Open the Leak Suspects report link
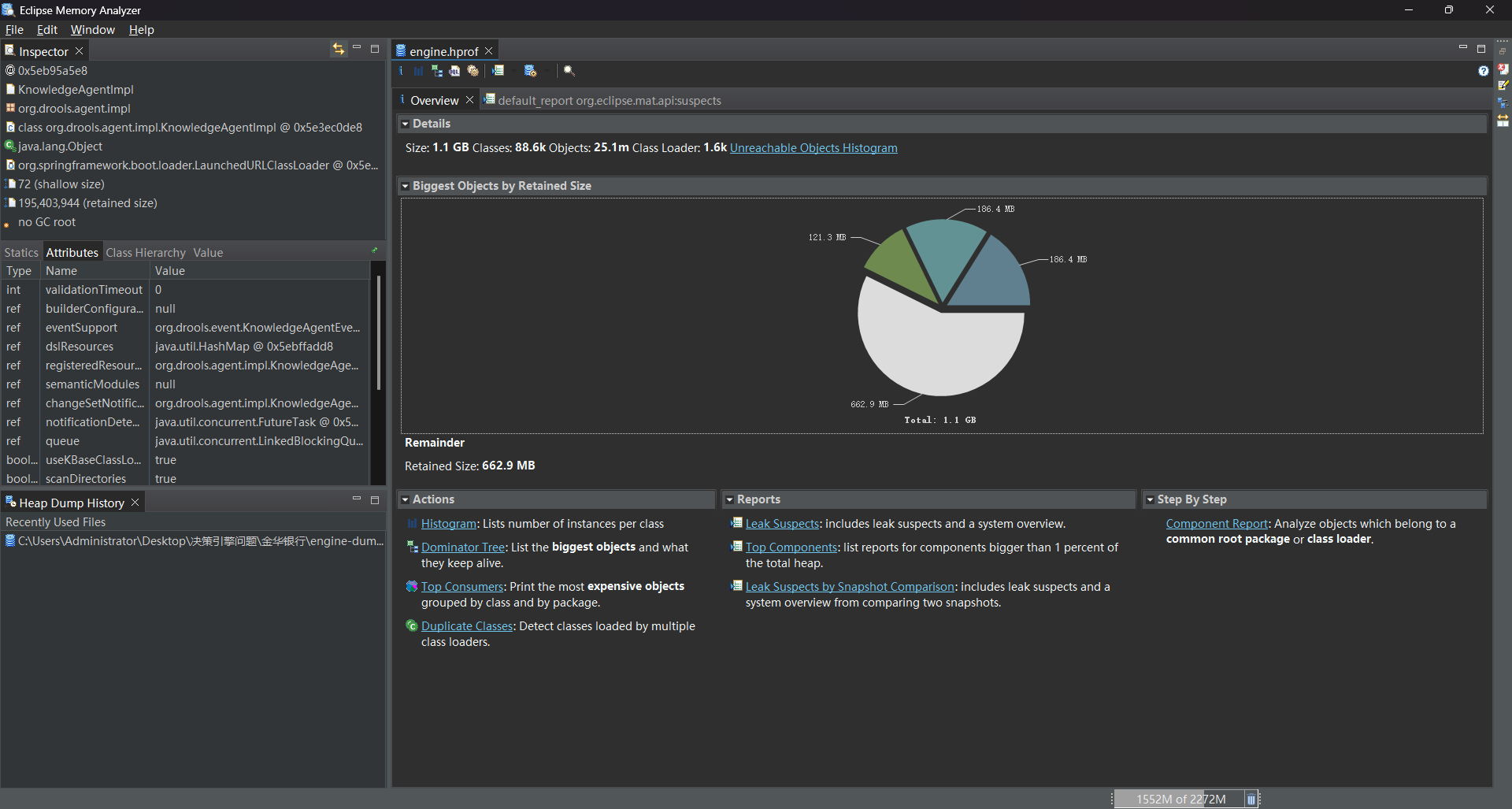Viewport: 1512px width, 809px height. pyautogui.click(x=782, y=524)
